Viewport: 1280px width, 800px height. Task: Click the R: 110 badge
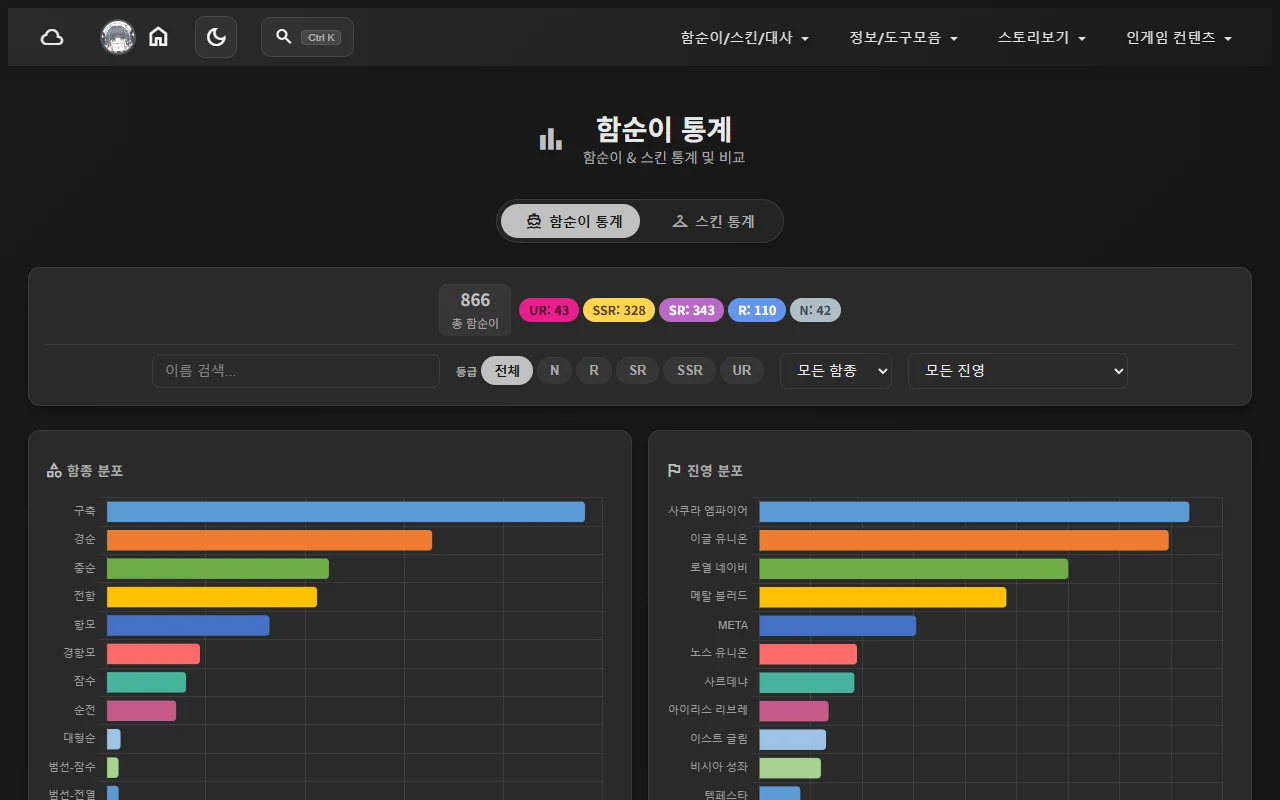tap(757, 310)
